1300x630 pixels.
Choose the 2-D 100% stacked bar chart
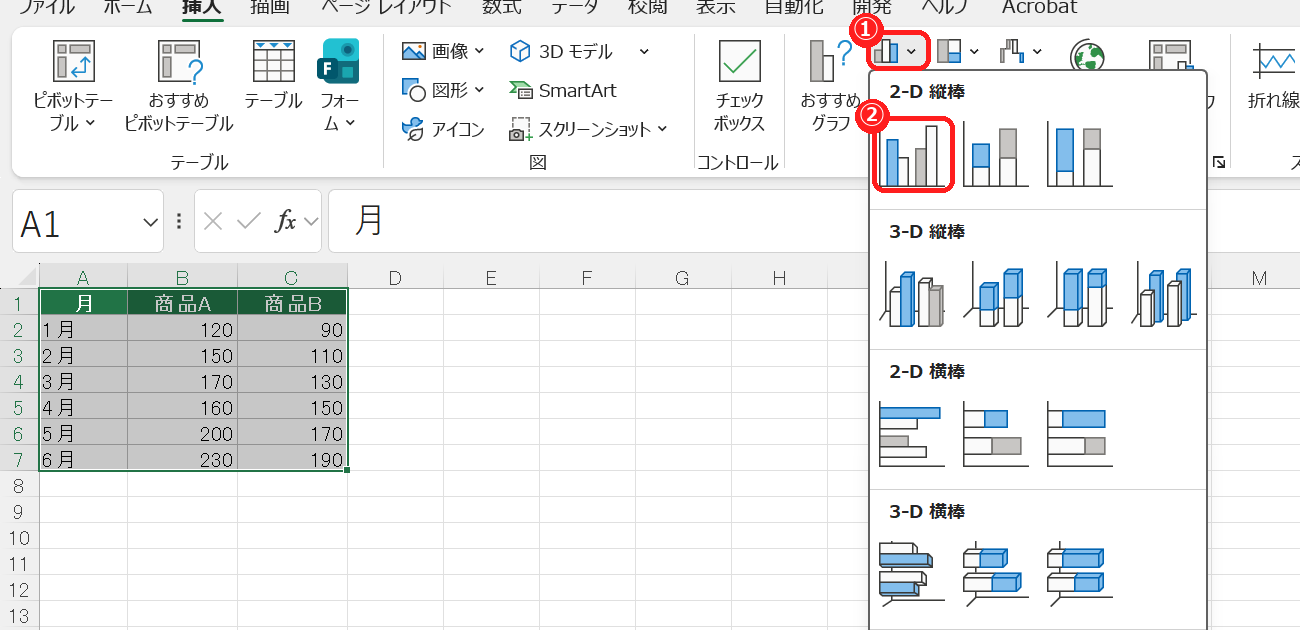1080,434
